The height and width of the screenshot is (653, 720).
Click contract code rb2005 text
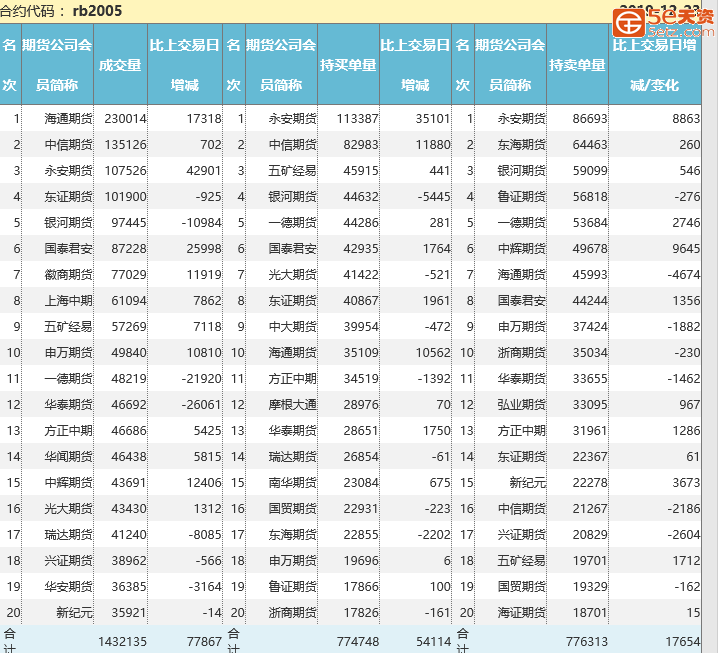tap(97, 11)
